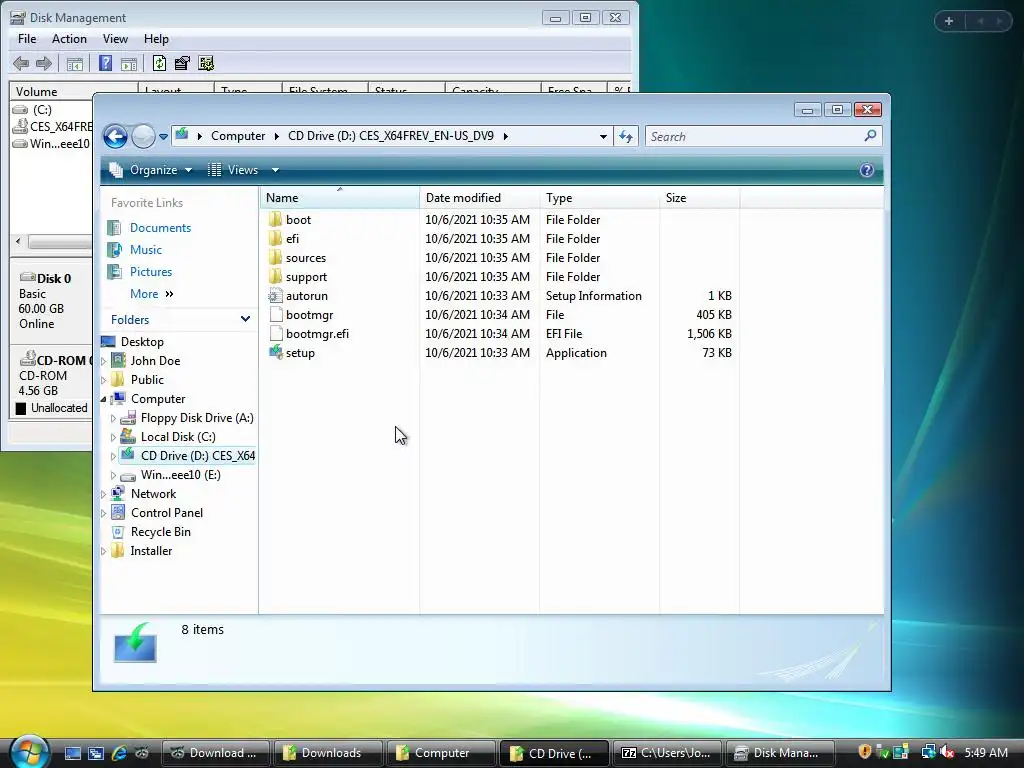
Task: Select the setup application icon
Action: point(276,352)
